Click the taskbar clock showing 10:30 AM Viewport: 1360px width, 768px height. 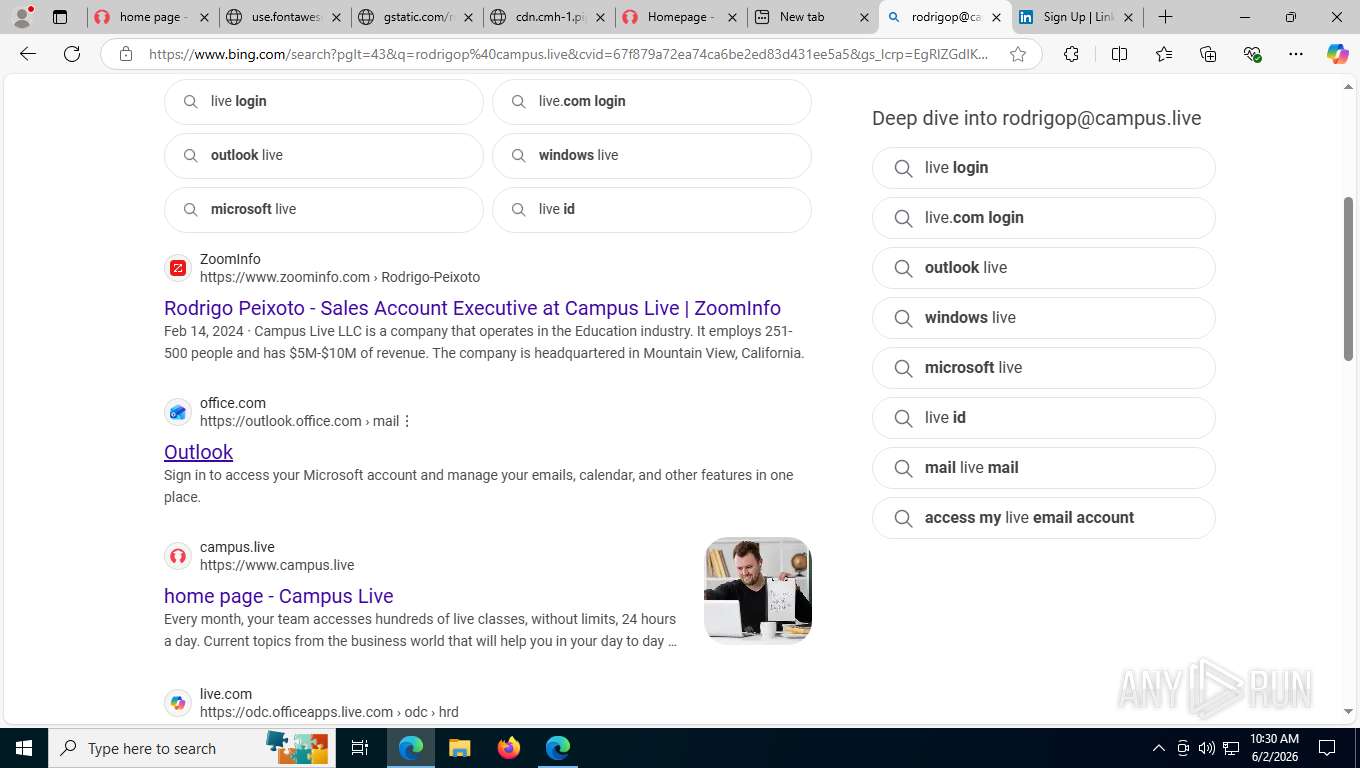point(1274,748)
